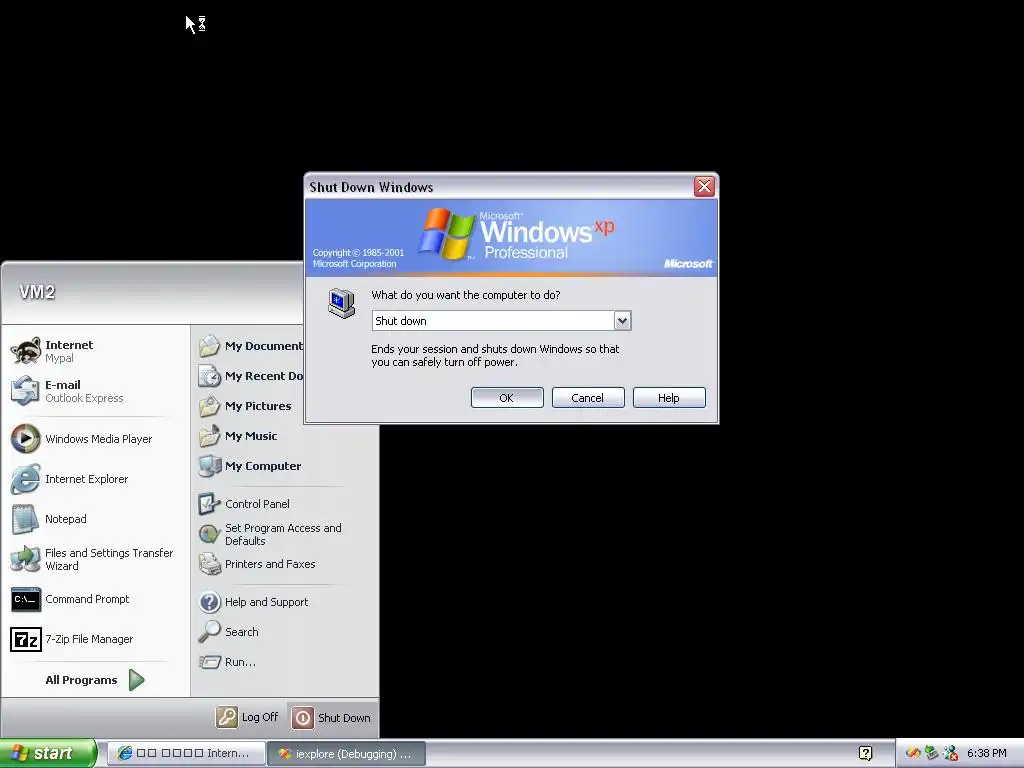Open Help in the shutdown dialog
The width and height of the screenshot is (1024, 768).
(x=669, y=398)
